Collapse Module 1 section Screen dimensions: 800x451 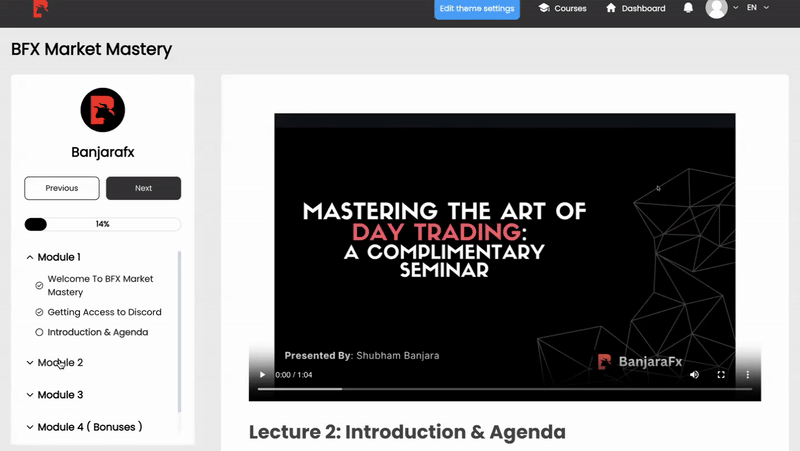click(x=53, y=257)
